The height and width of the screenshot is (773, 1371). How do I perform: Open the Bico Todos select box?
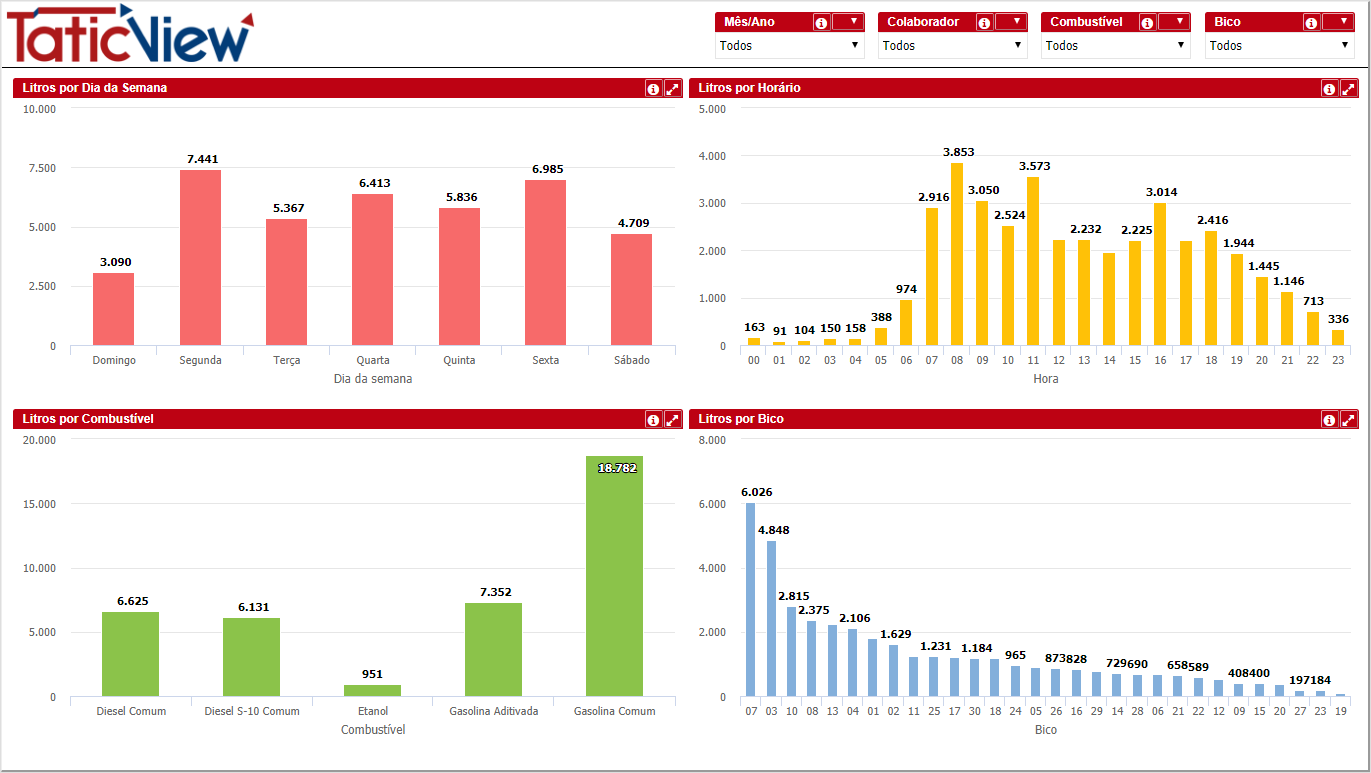1280,46
